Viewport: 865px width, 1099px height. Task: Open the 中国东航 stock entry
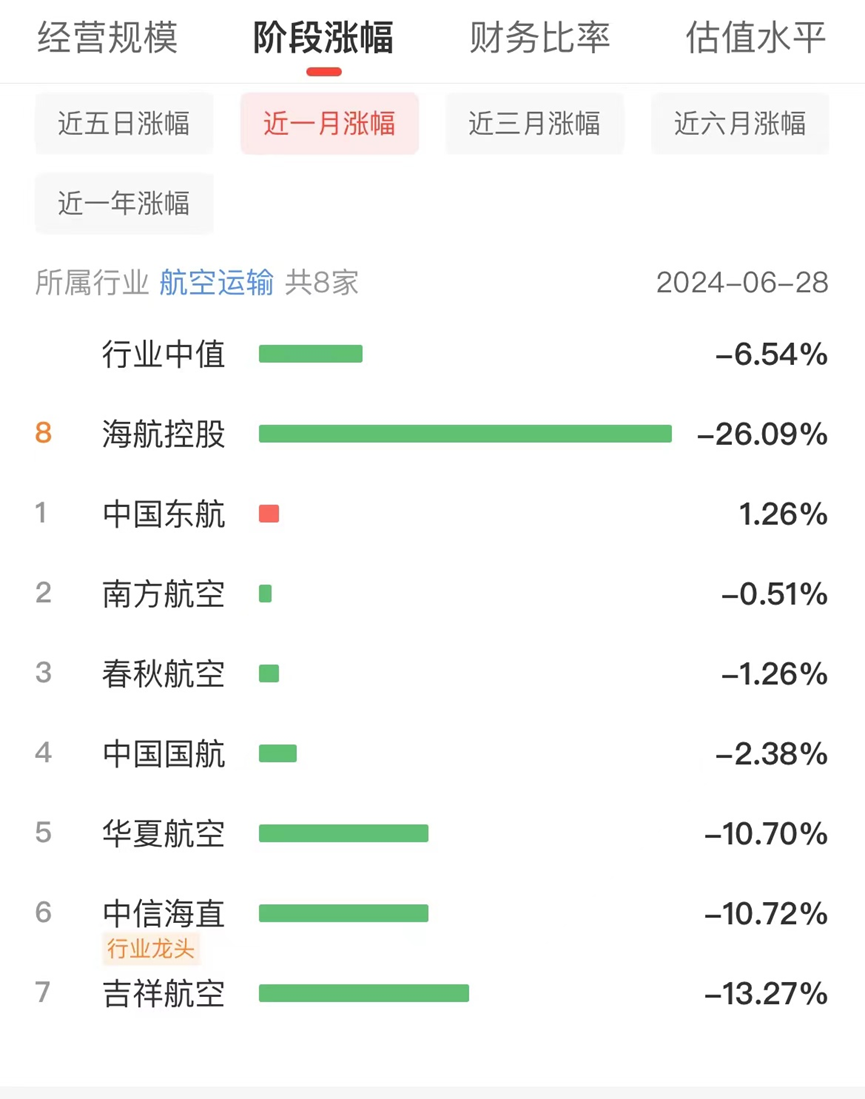coord(164,514)
